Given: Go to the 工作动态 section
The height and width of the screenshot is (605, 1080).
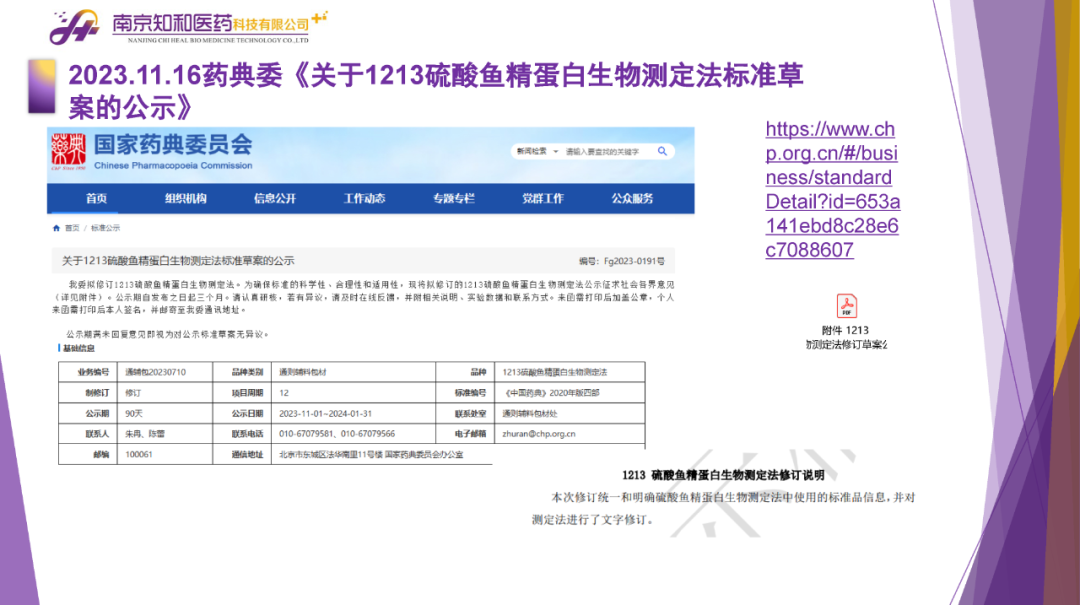Looking at the screenshot, I should click(364, 198).
